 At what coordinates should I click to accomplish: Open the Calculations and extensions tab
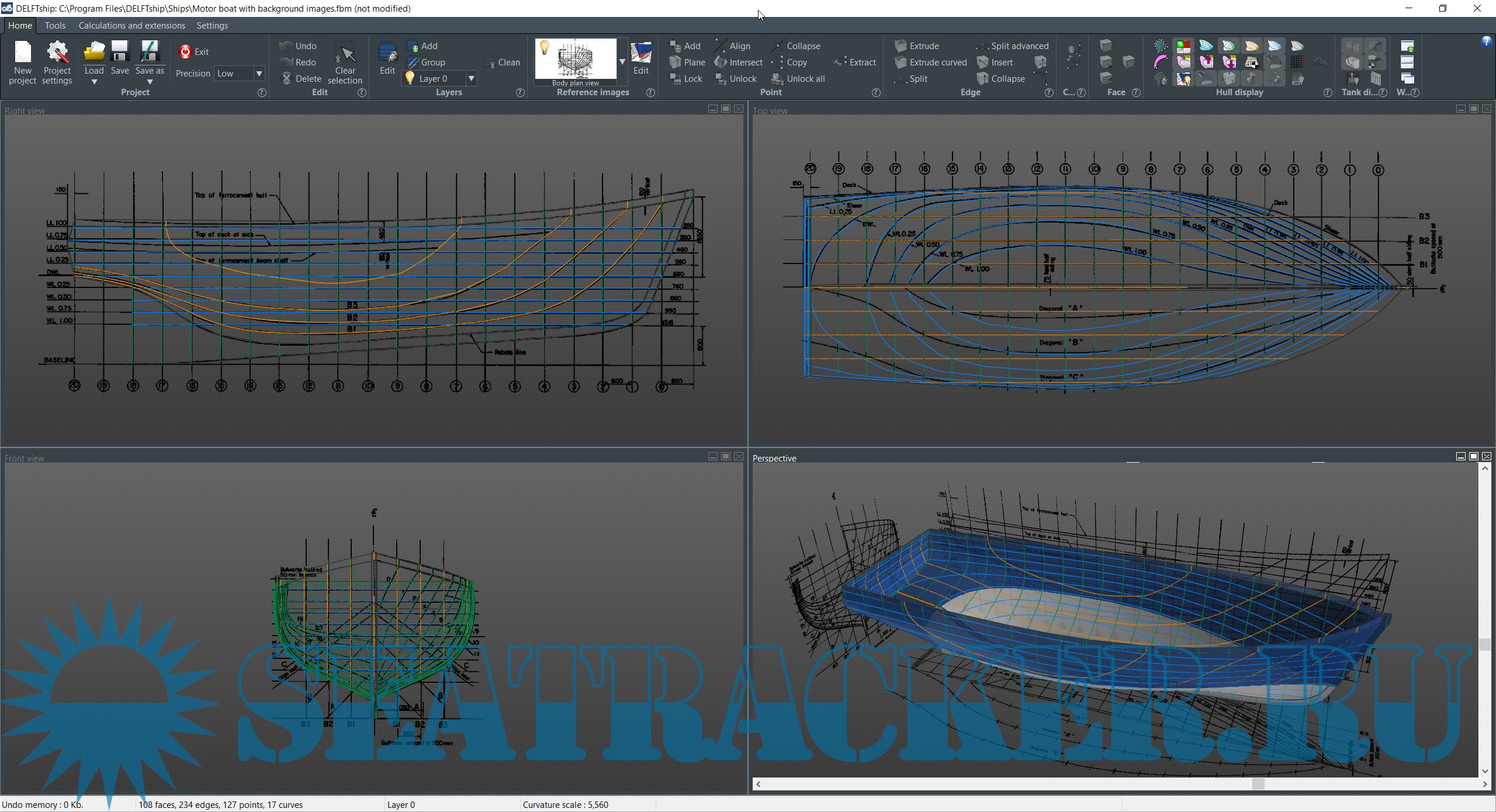[x=131, y=26]
